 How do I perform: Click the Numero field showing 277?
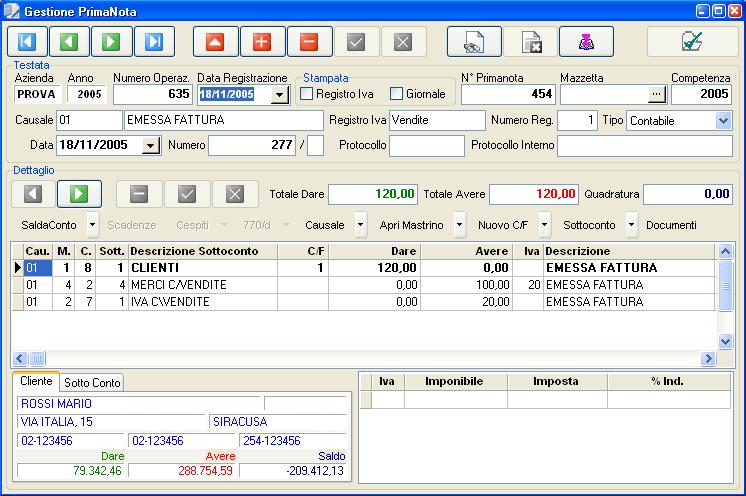(x=252, y=146)
